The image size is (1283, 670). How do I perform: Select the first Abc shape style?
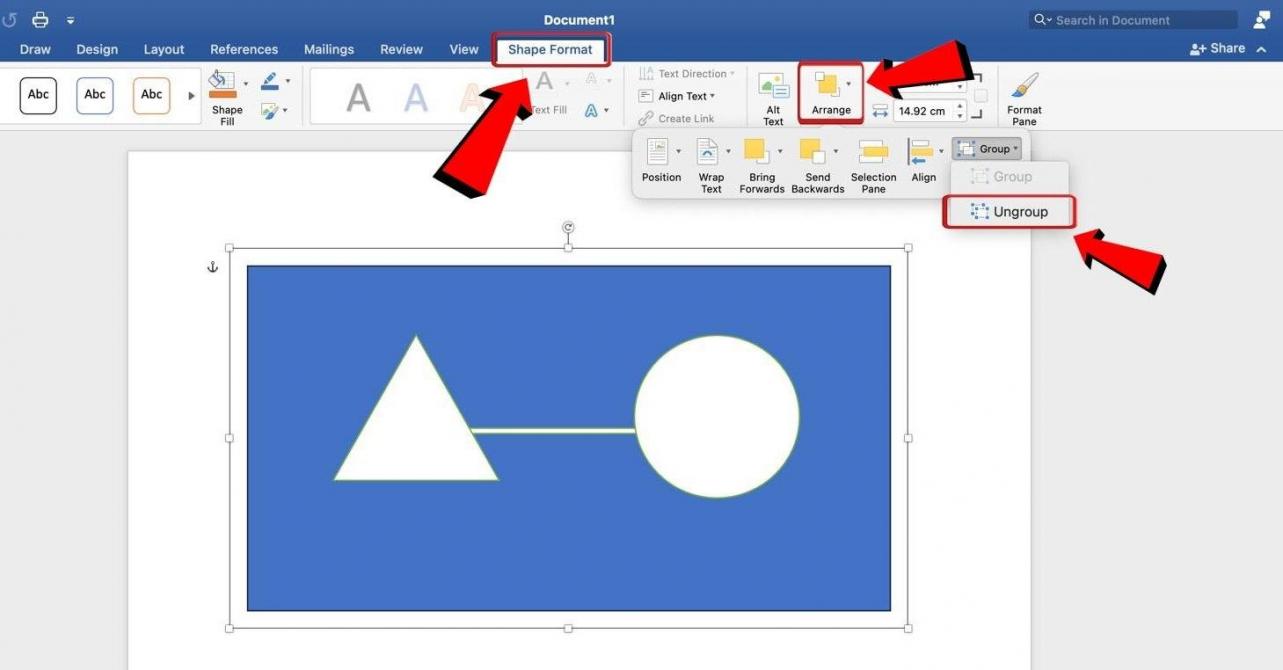[x=38, y=94]
